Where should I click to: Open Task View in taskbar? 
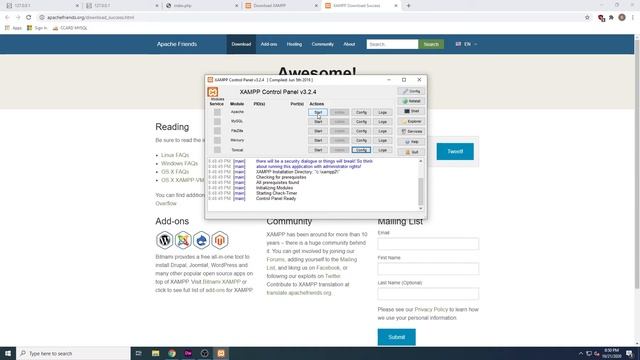coord(138,353)
